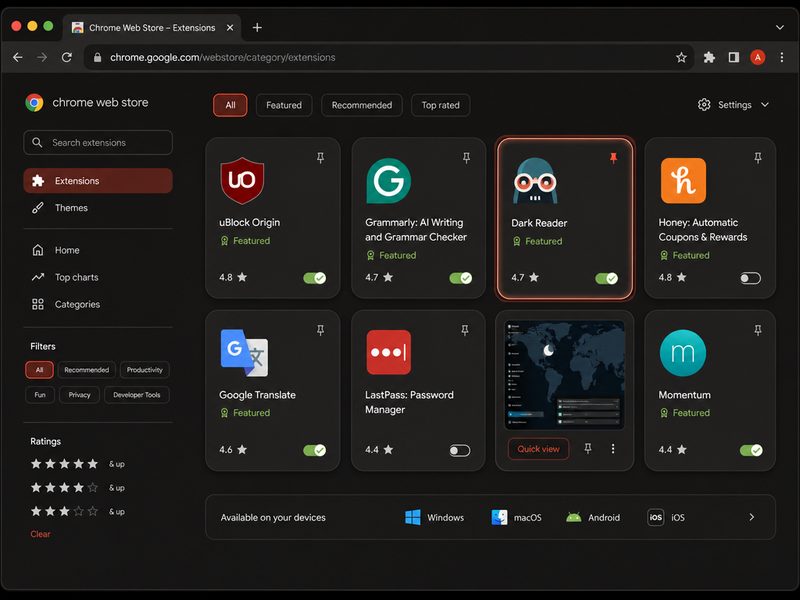Click the Momentum teal icon
Image resolution: width=800 pixels, height=600 pixels.
(683, 353)
